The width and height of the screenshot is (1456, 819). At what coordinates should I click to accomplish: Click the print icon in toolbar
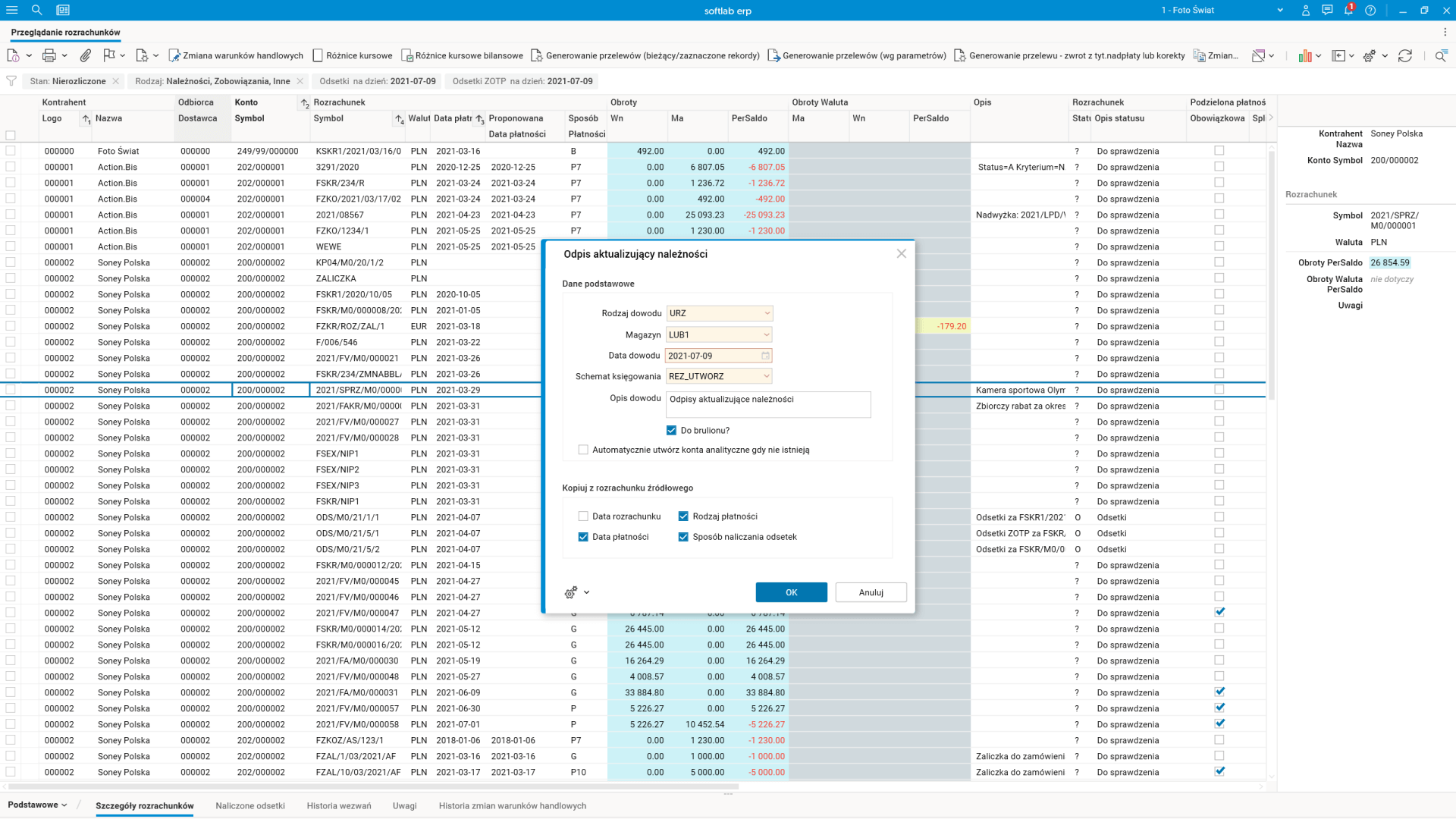(x=49, y=55)
